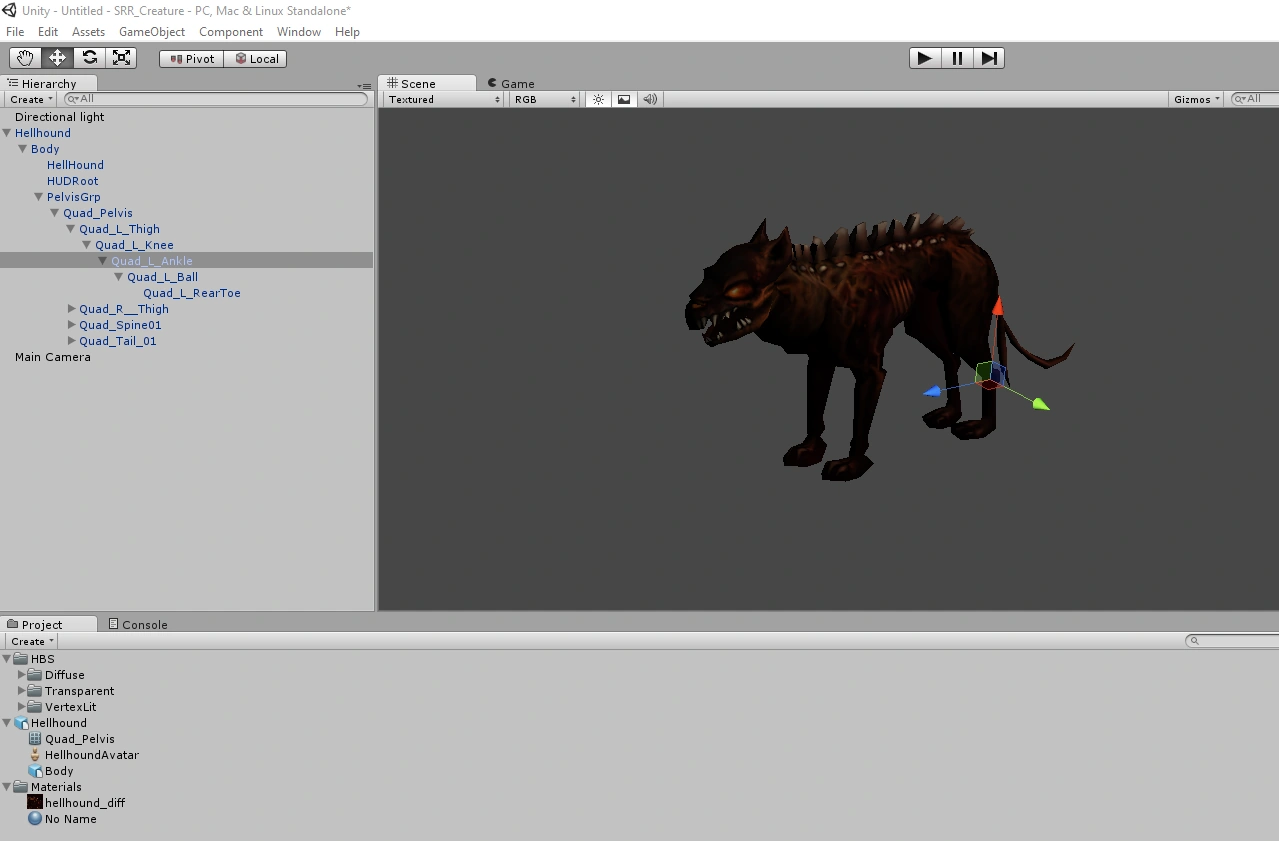The image size is (1279, 841).
Task: Select the hellhound_diff material thumbnail
Action: click(35, 803)
